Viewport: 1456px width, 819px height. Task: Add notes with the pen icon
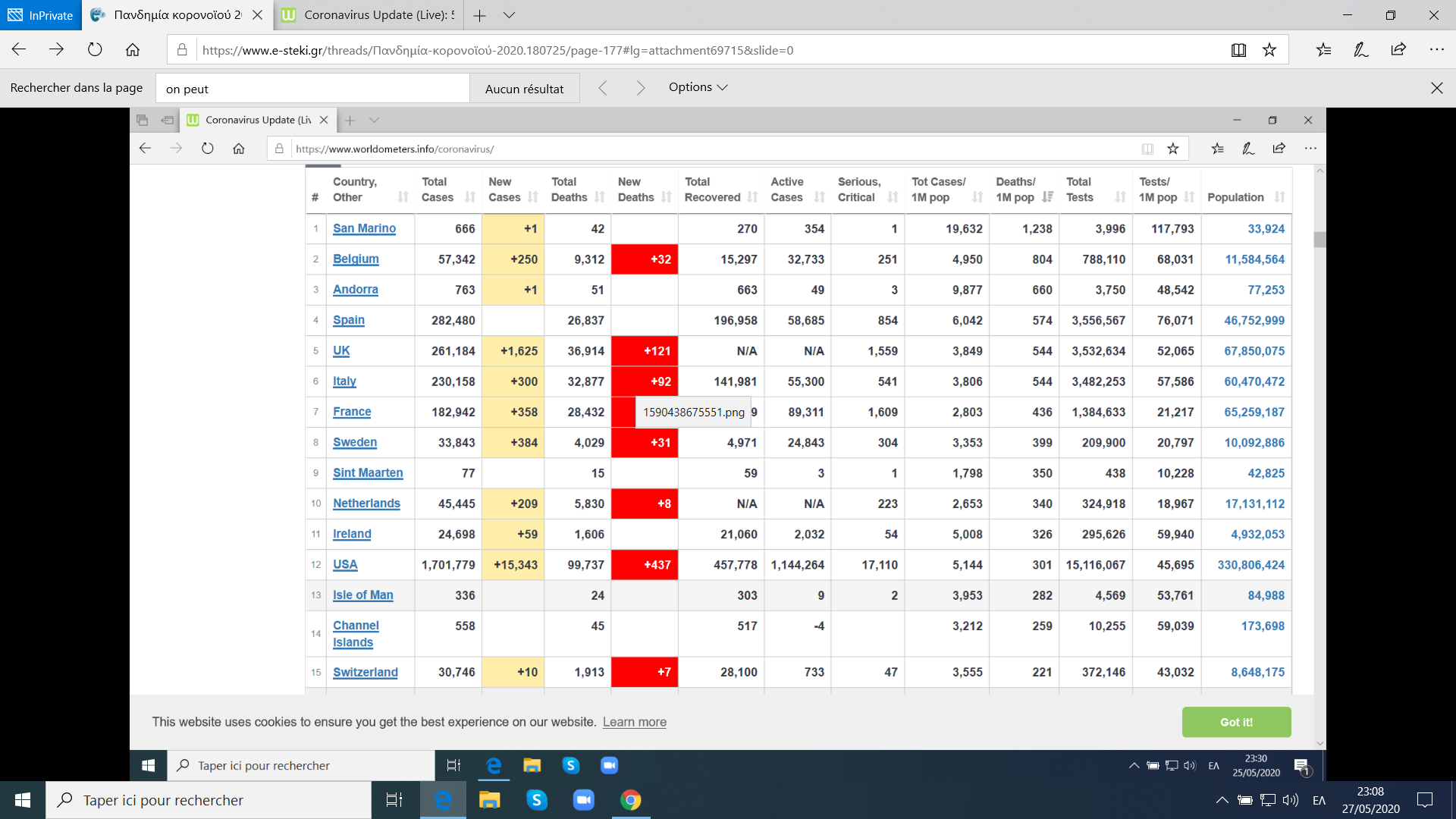tap(1361, 50)
